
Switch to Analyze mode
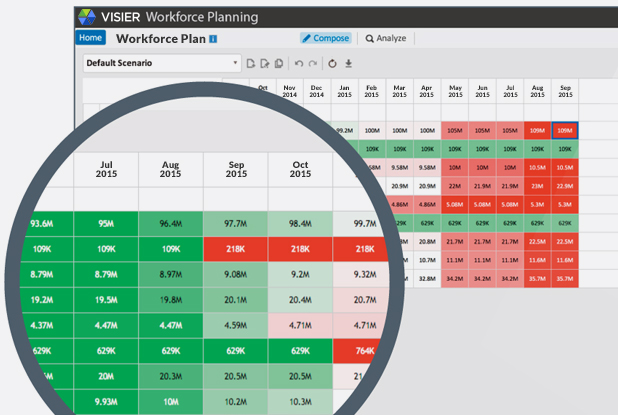(x=386, y=38)
